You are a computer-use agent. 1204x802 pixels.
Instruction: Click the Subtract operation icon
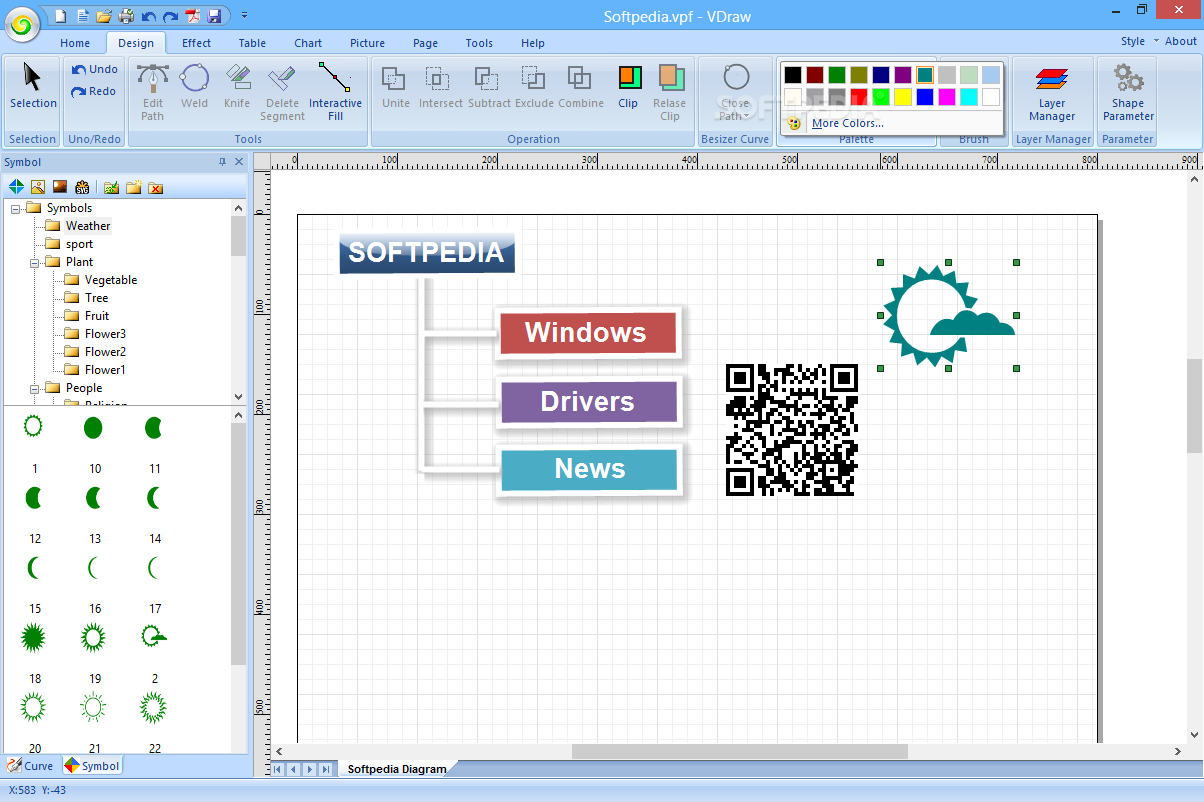pos(489,86)
